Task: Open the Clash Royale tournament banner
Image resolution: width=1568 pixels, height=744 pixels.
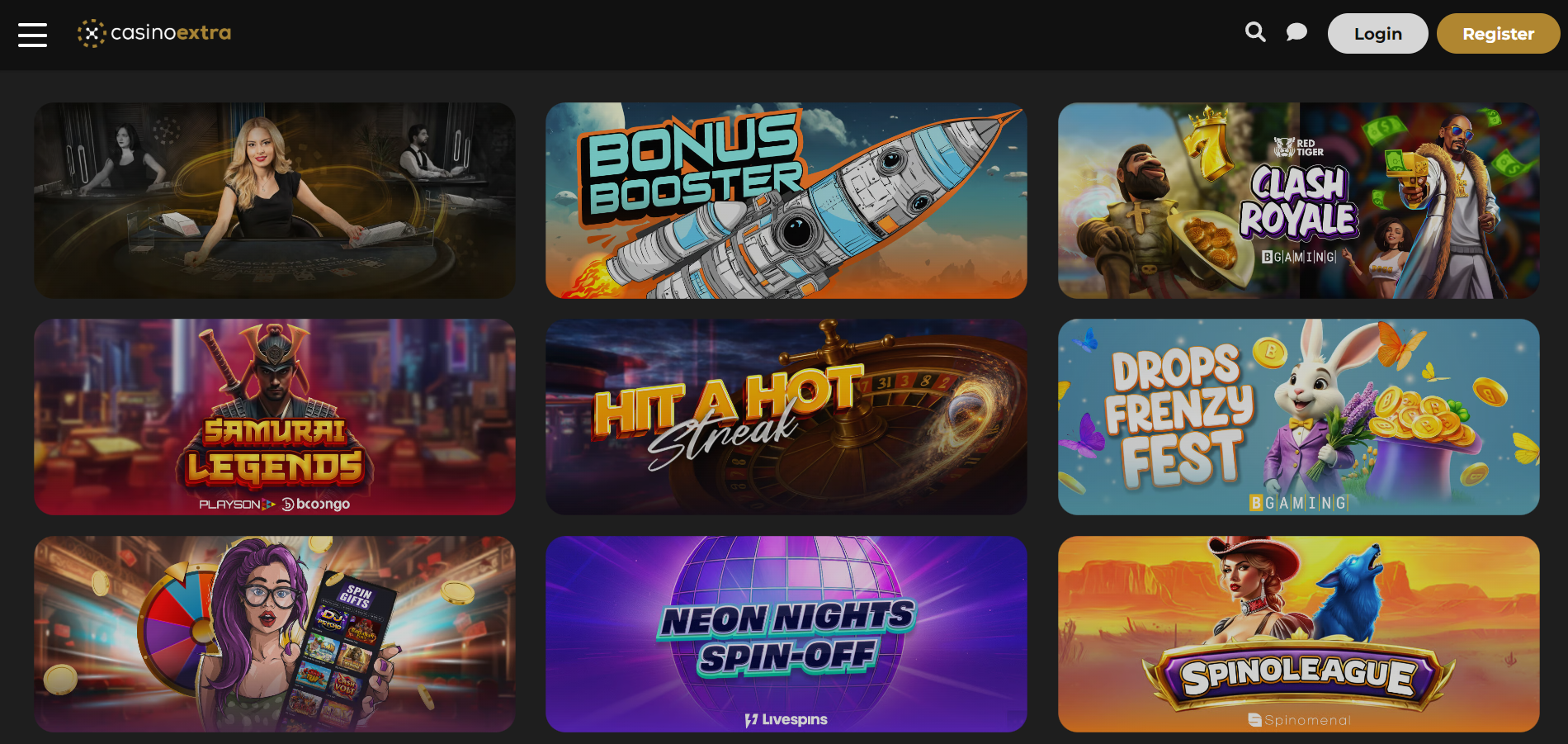Action: click(1299, 201)
